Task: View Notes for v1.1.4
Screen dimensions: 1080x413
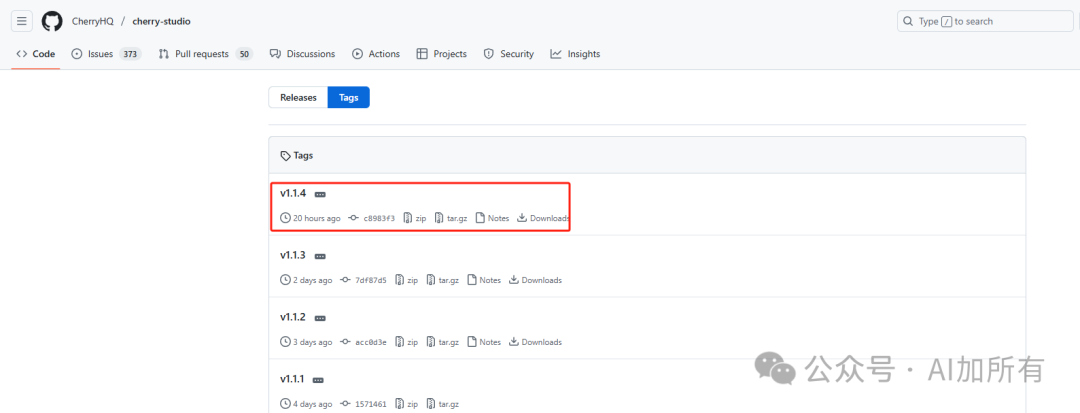Action: click(x=492, y=218)
